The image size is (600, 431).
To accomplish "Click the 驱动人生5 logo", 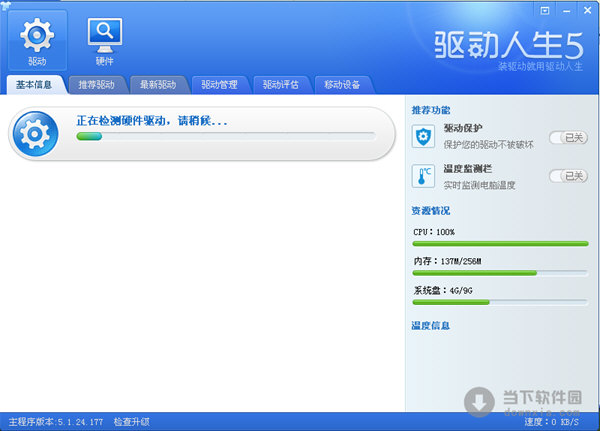I will click(509, 45).
